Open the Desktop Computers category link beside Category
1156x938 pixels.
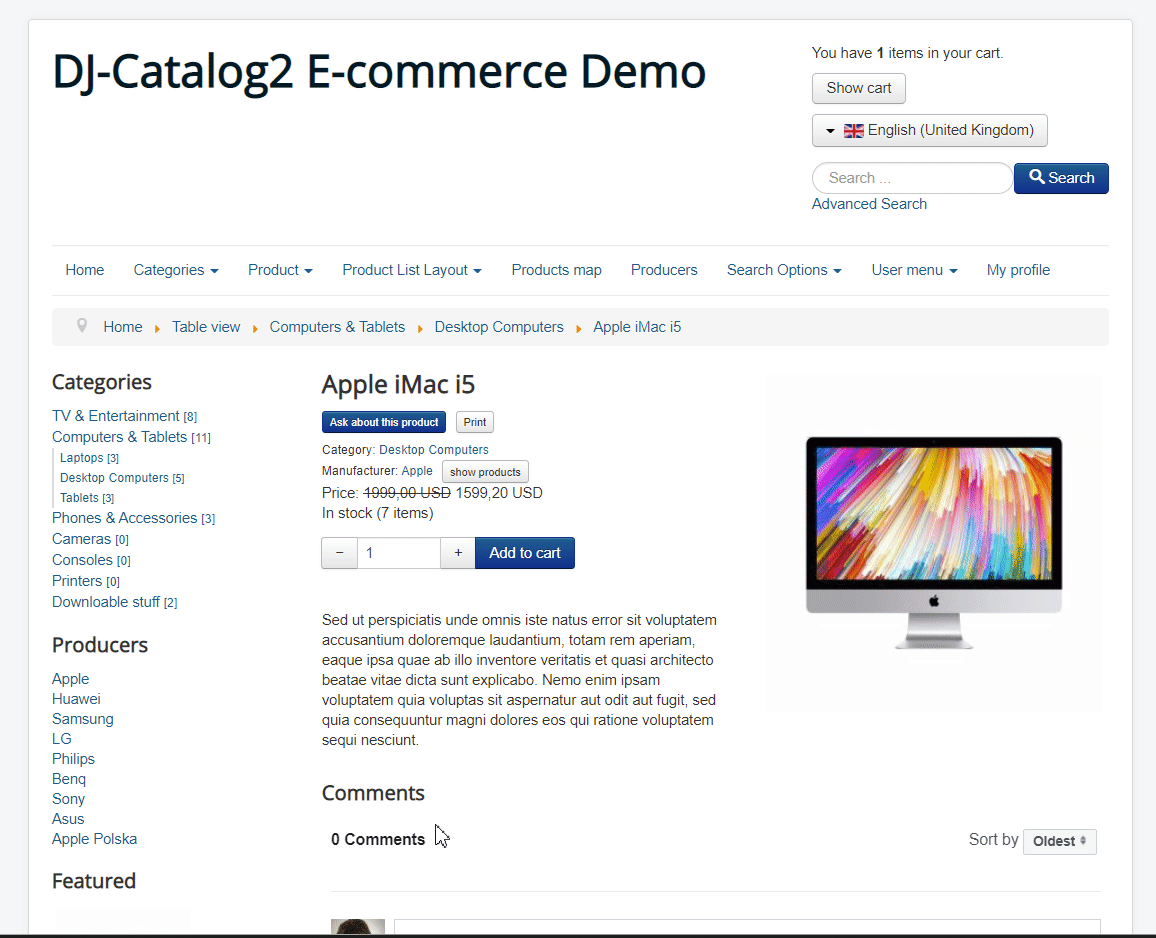click(x=434, y=450)
